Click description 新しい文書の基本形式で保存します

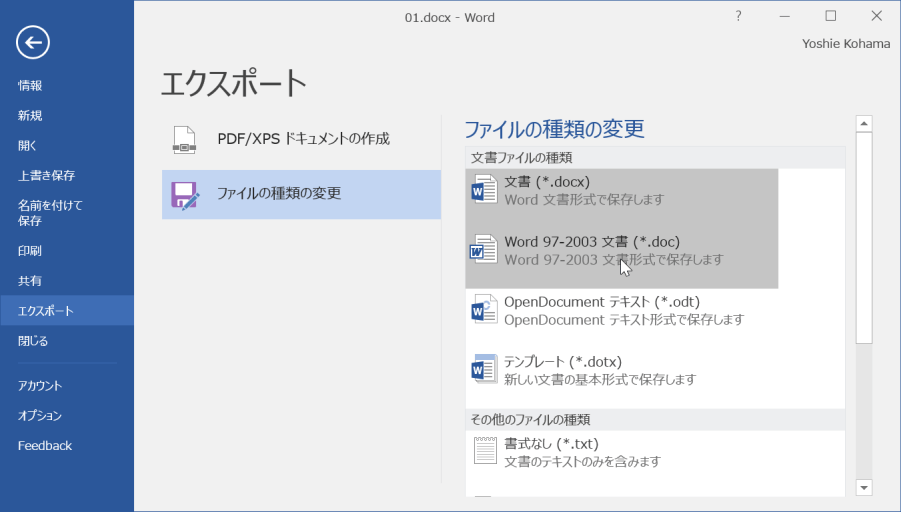[x=600, y=379]
